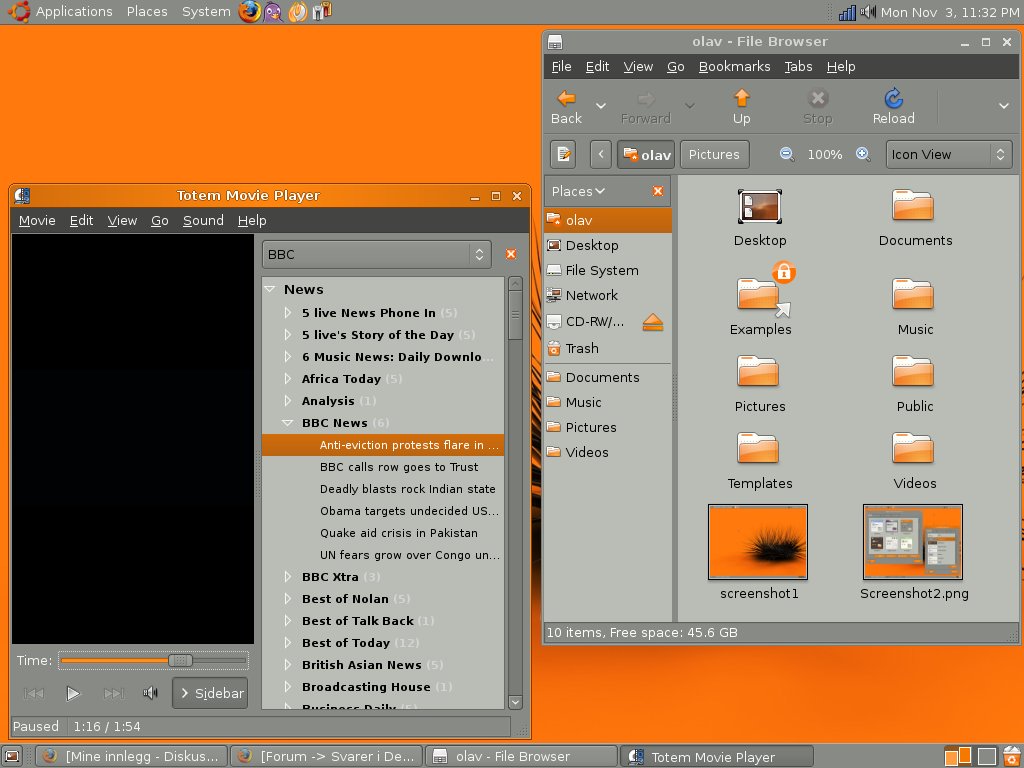Expand the Best of Today tree node
Screen dimensions: 1024x768
coord(288,643)
